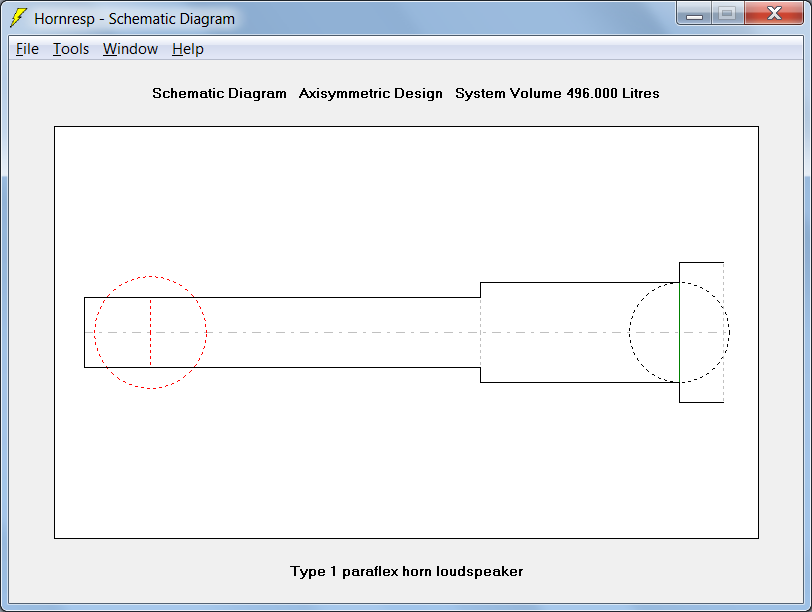Open the Tools menu
This screenshot has height=612, width=812.
pos(71,49)
